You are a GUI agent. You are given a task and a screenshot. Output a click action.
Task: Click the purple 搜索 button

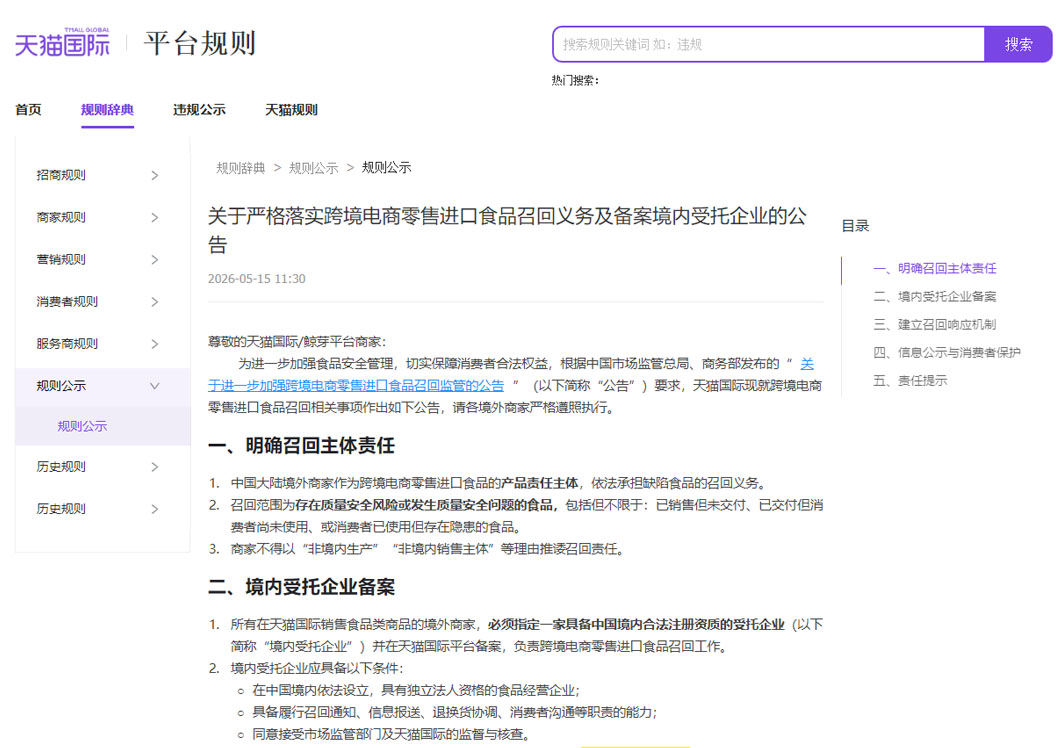click(x=1018, y=45)
